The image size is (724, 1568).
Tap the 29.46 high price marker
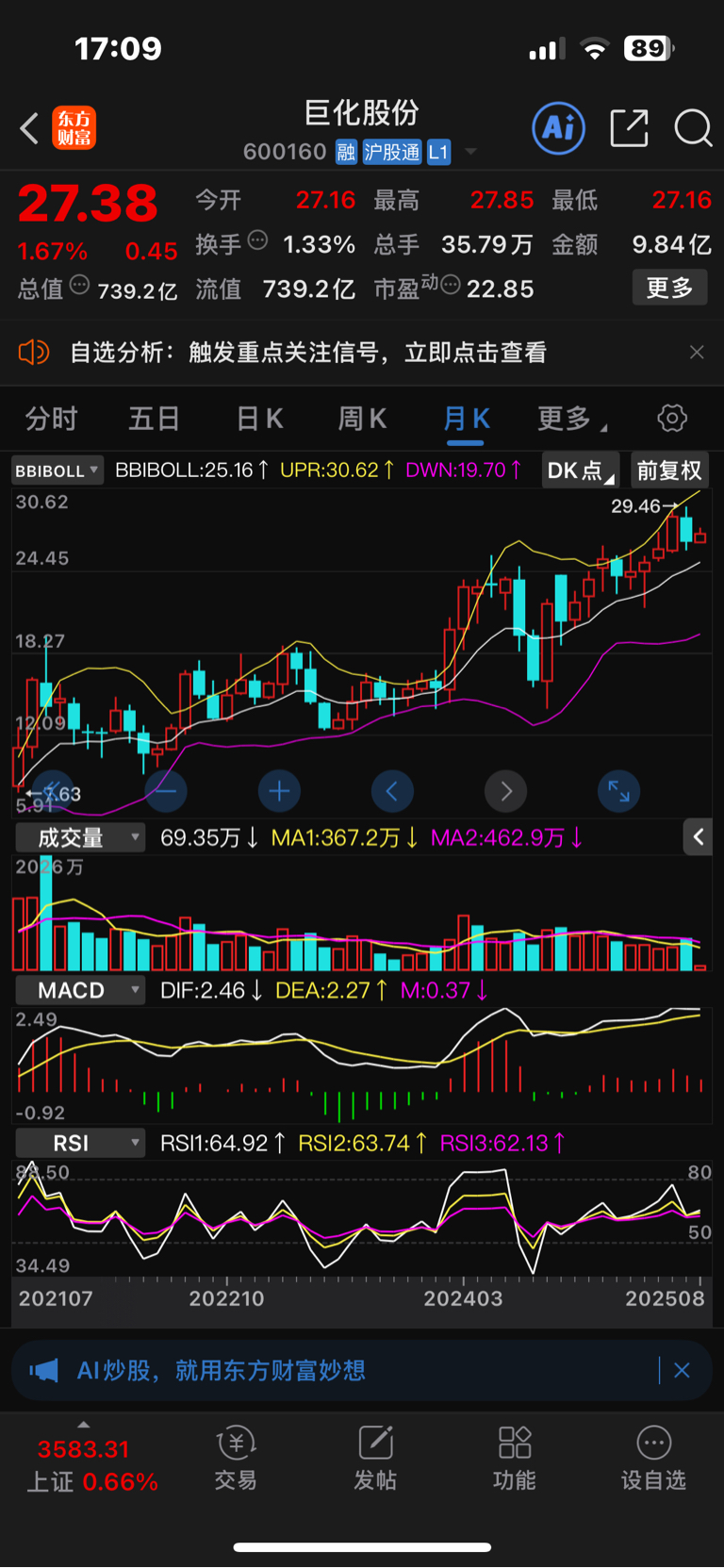[644, 506]
